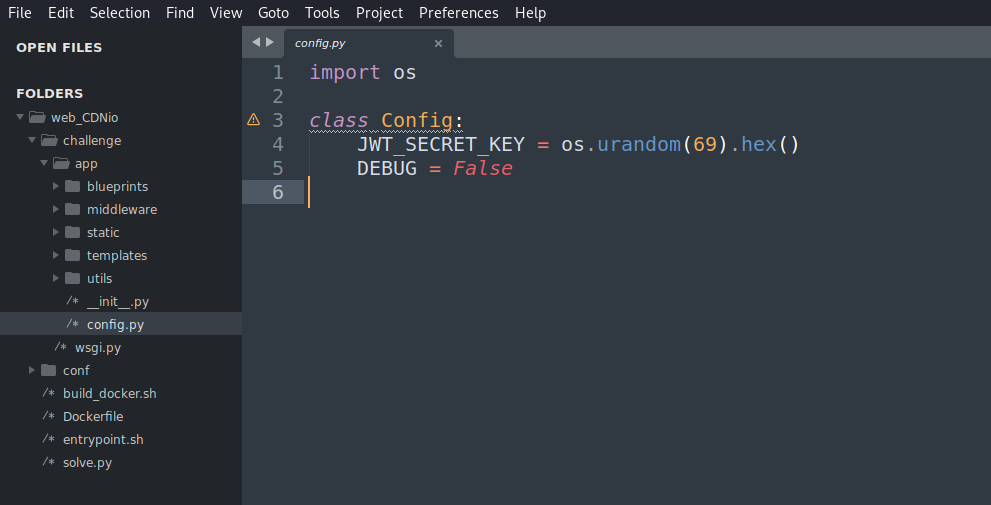991x505 pixels.
Task: Close the config.py tab
Action: coord(438,43)
